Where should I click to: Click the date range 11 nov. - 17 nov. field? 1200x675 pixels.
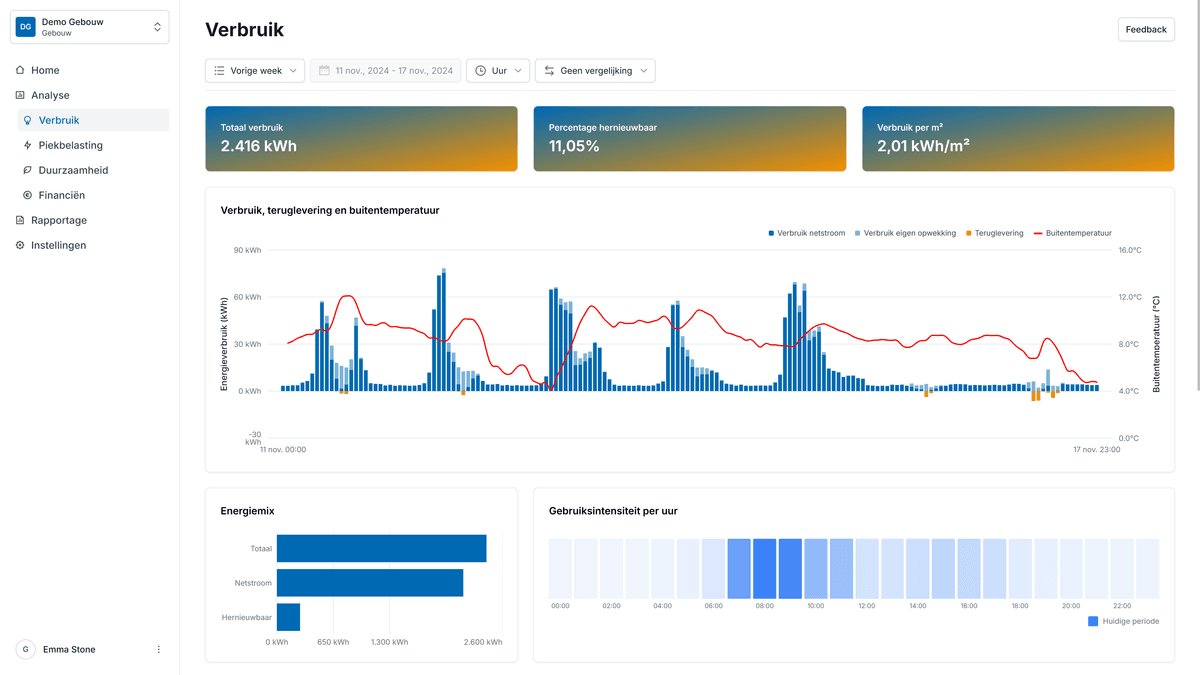385,71
